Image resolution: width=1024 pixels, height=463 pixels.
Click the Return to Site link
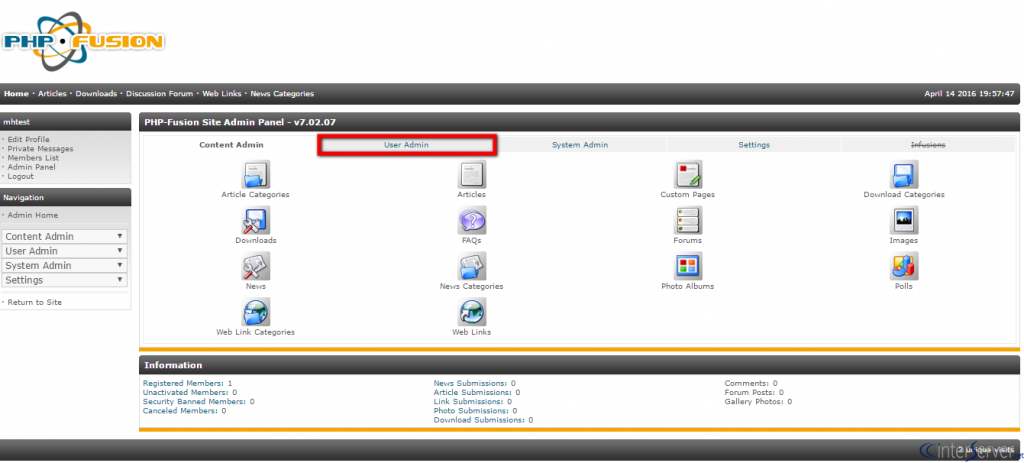tap(35, 302)
